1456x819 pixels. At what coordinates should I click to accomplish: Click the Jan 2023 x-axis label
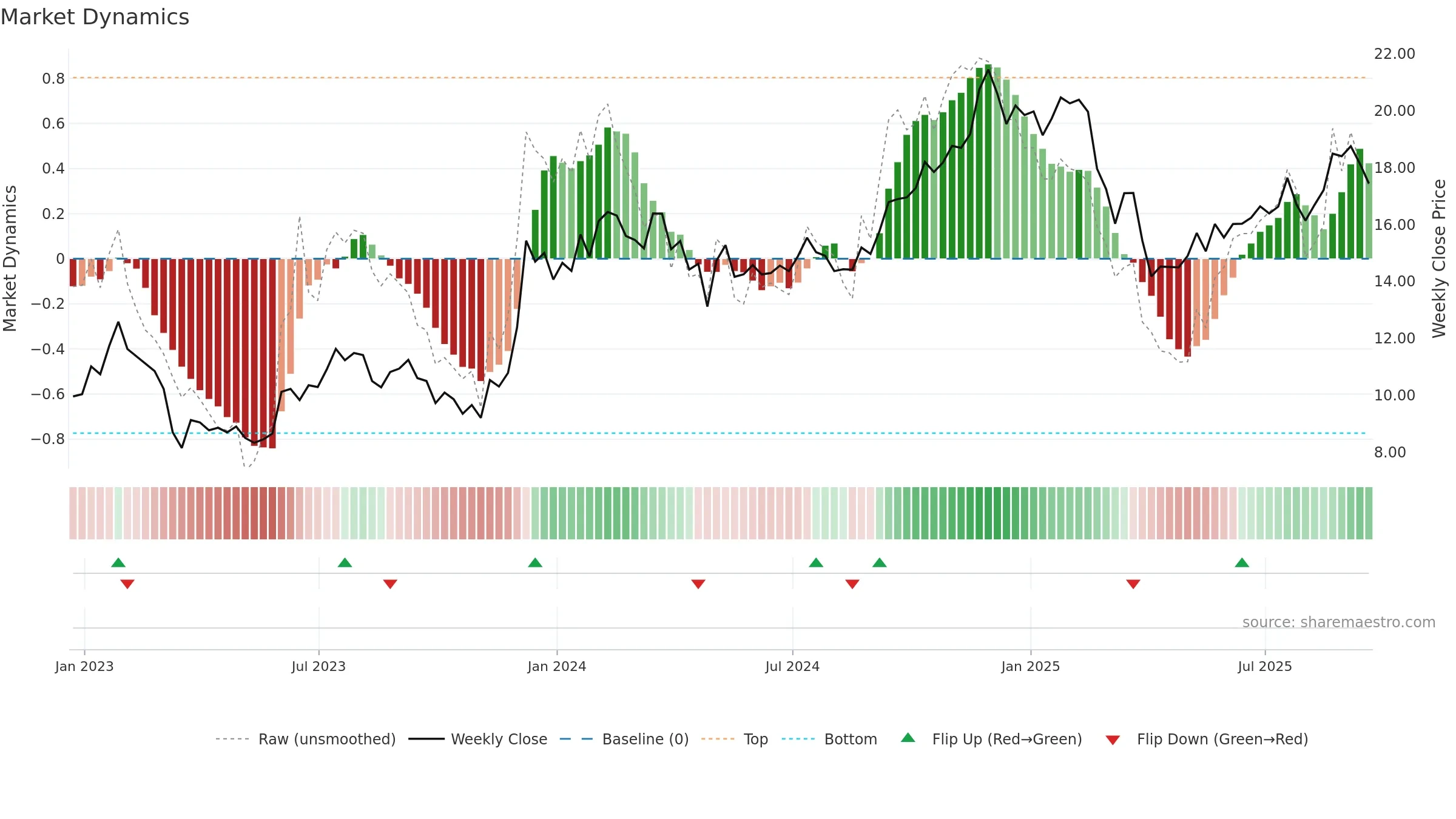pyautogui.click(x=84, y=666)
